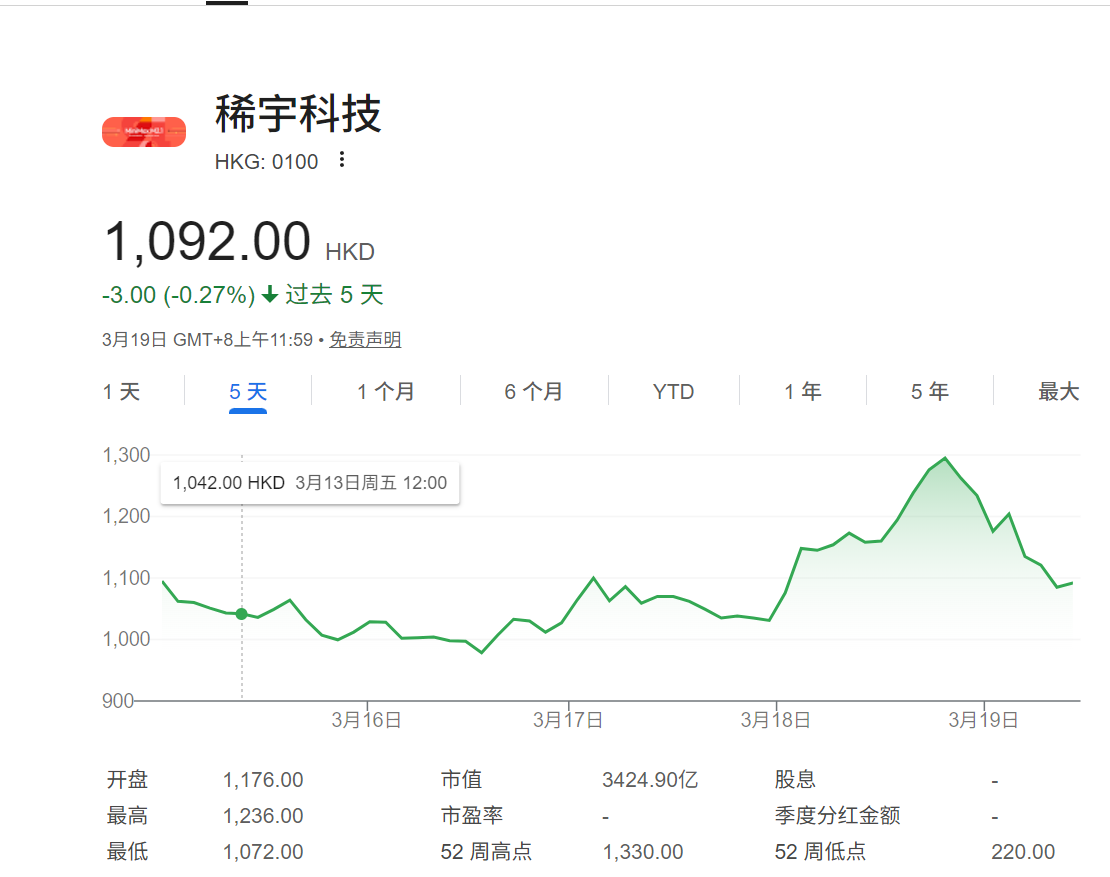Click the 3月18日 date axis label

[x=775, y=720]
